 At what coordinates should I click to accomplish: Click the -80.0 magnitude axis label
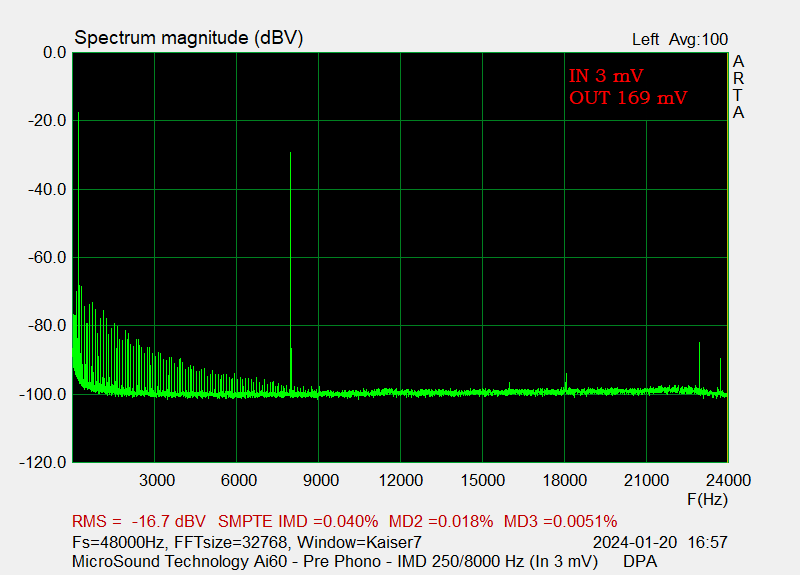tap(47, 326)
